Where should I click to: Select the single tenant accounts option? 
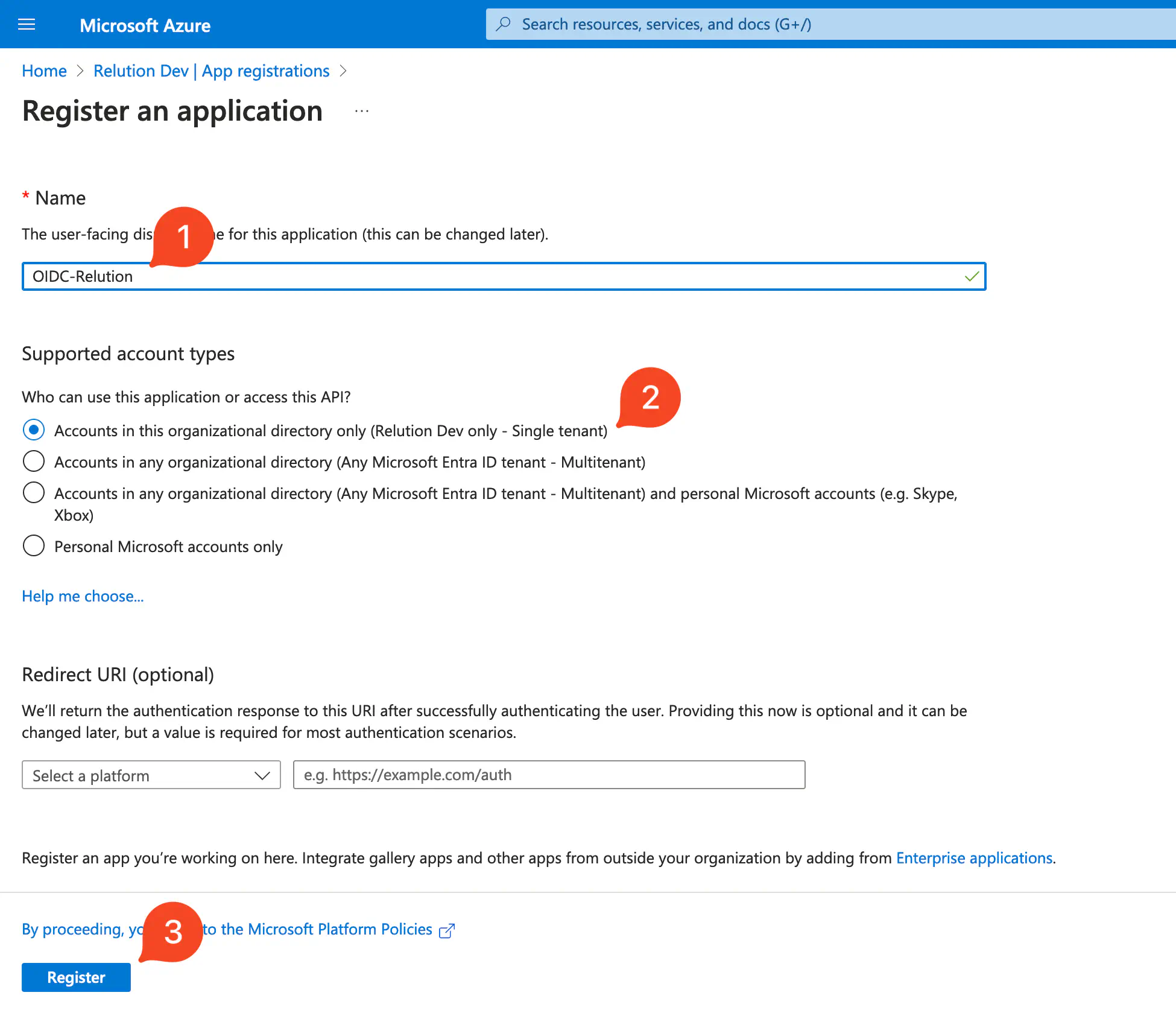click(34, 430)
